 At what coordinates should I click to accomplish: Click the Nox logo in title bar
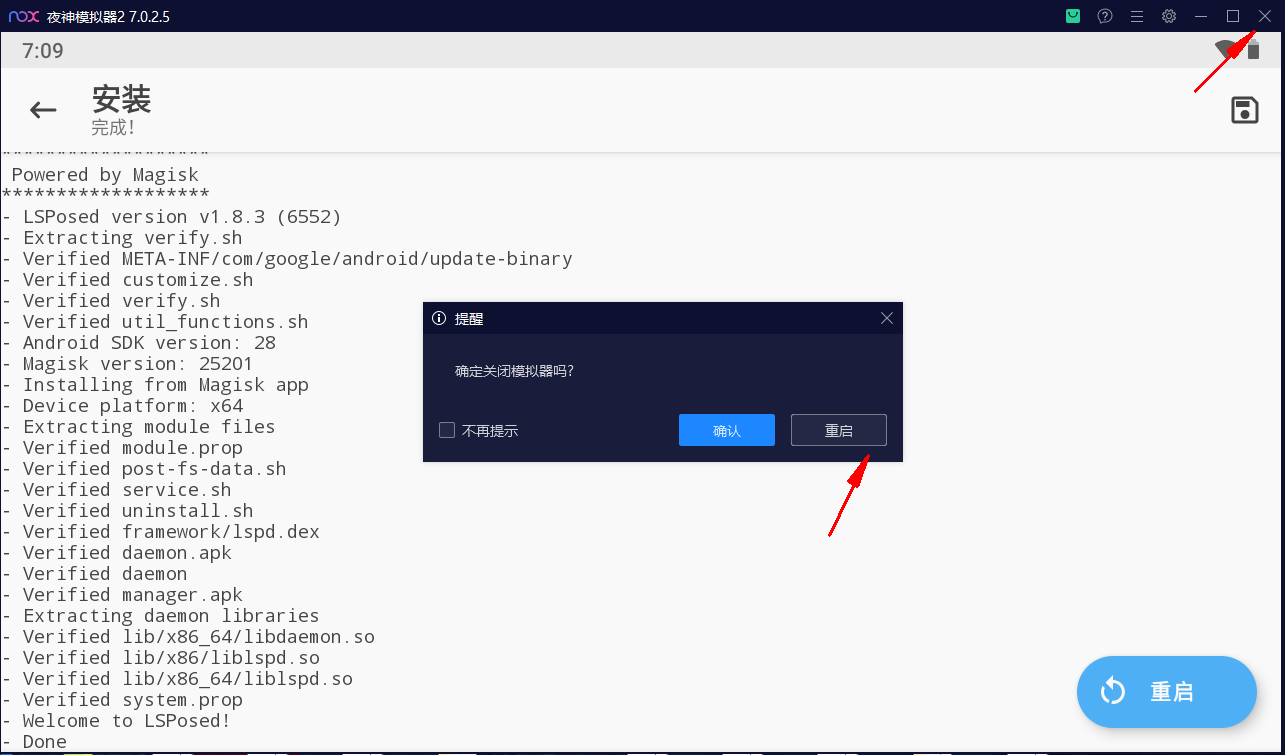24,16
